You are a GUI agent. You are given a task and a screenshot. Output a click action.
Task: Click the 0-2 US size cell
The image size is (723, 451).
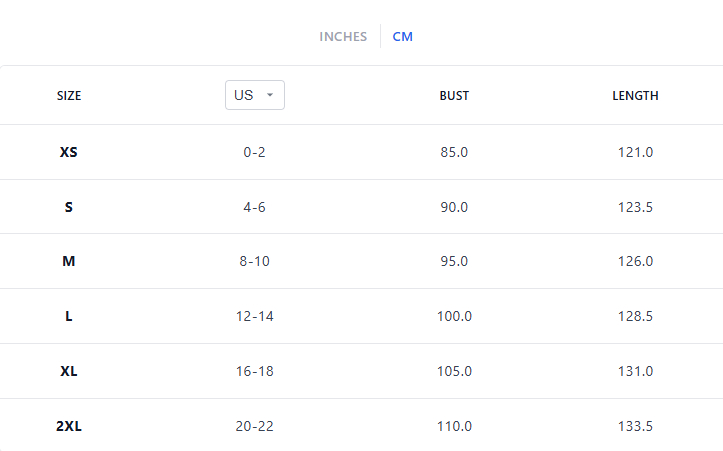[x=254, y=152]
